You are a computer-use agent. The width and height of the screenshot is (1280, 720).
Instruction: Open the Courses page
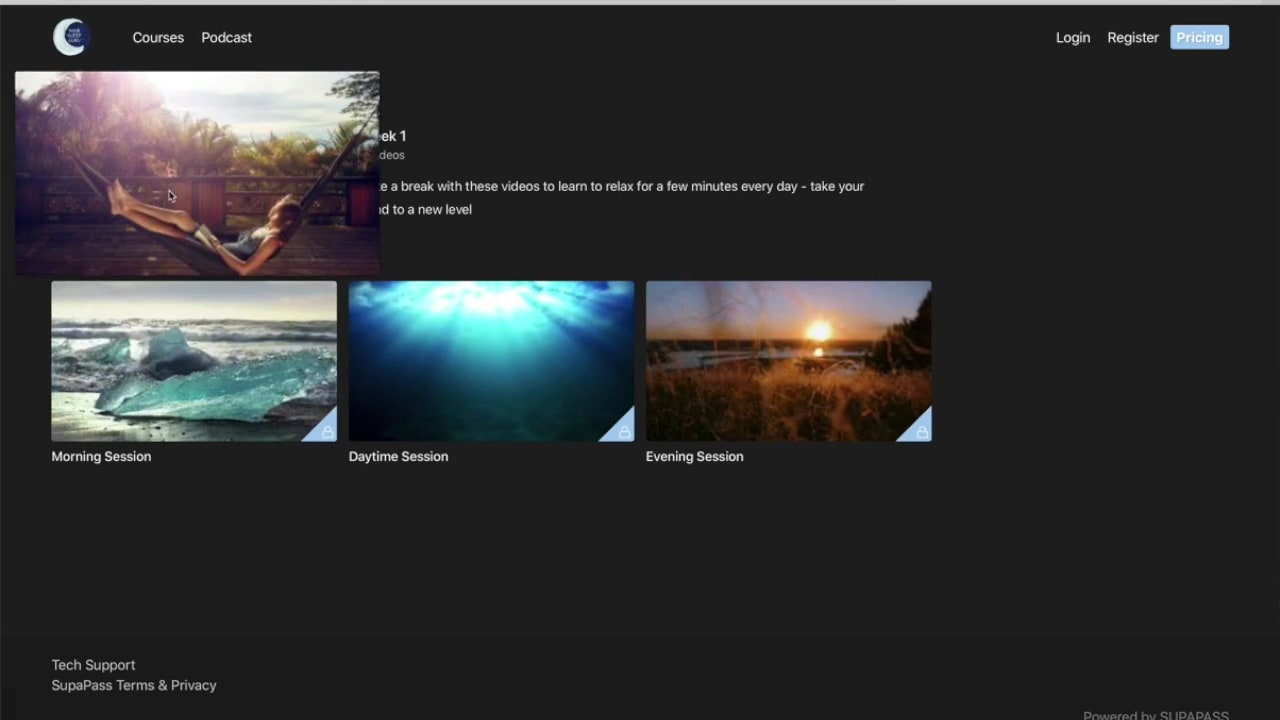pyautogui.click(x=157, y=37)
